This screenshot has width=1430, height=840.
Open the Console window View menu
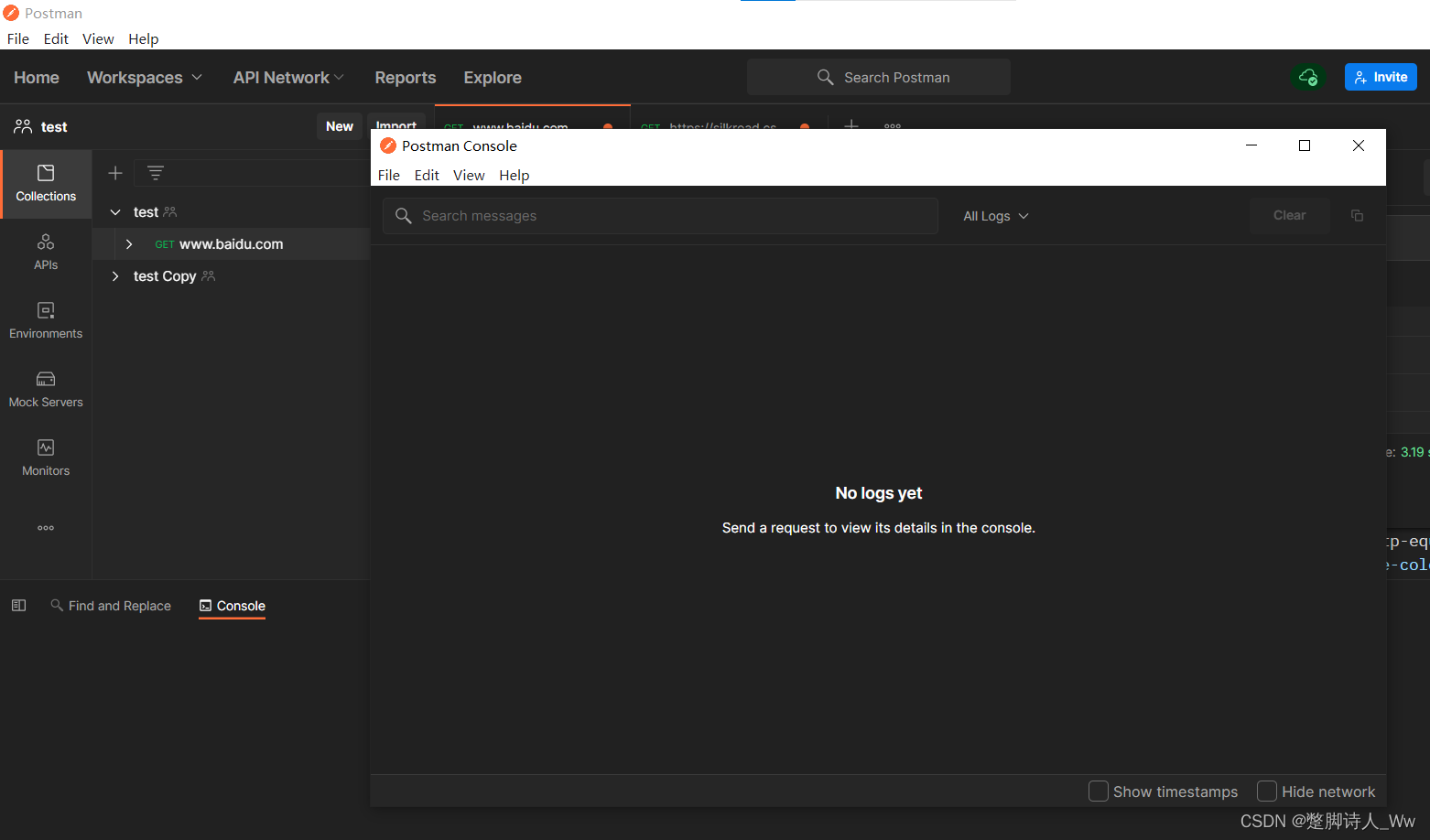(x=469, y=175)
